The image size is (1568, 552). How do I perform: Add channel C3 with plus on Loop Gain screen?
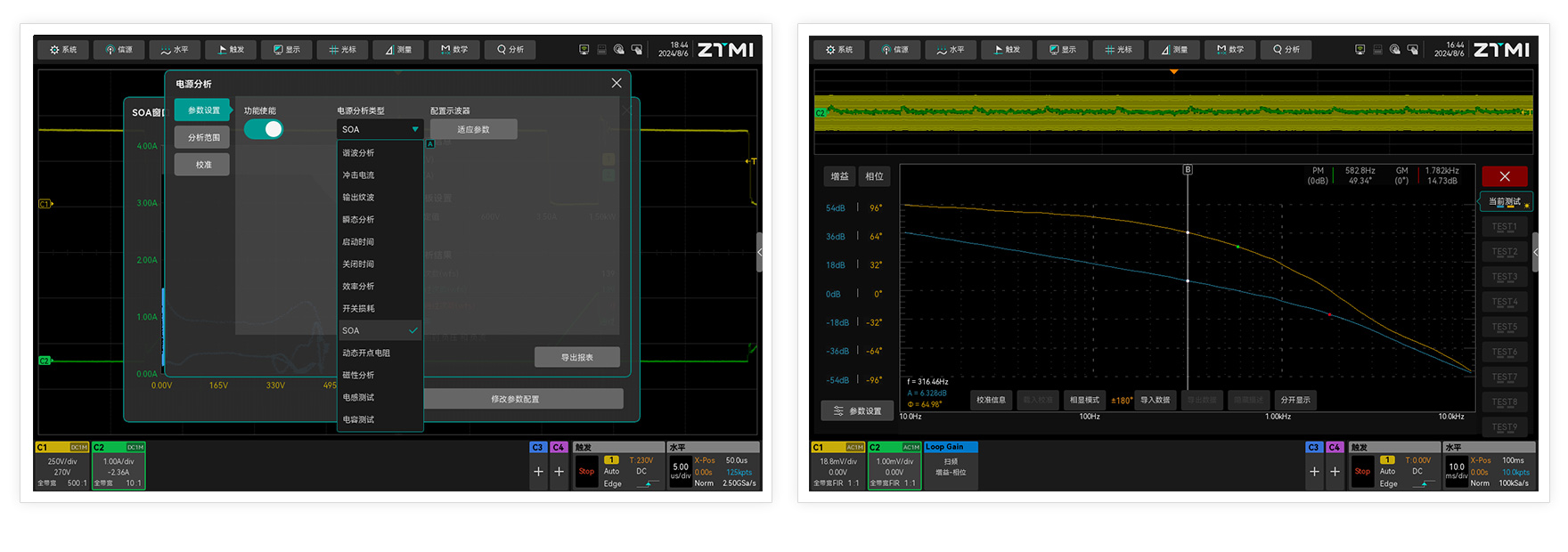(x=1314, y=472)
